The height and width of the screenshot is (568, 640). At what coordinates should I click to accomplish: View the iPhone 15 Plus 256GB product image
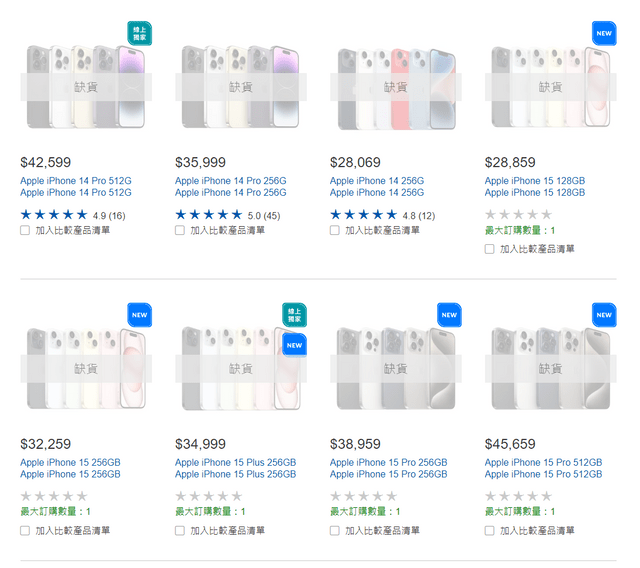click(x=241, y=368)
